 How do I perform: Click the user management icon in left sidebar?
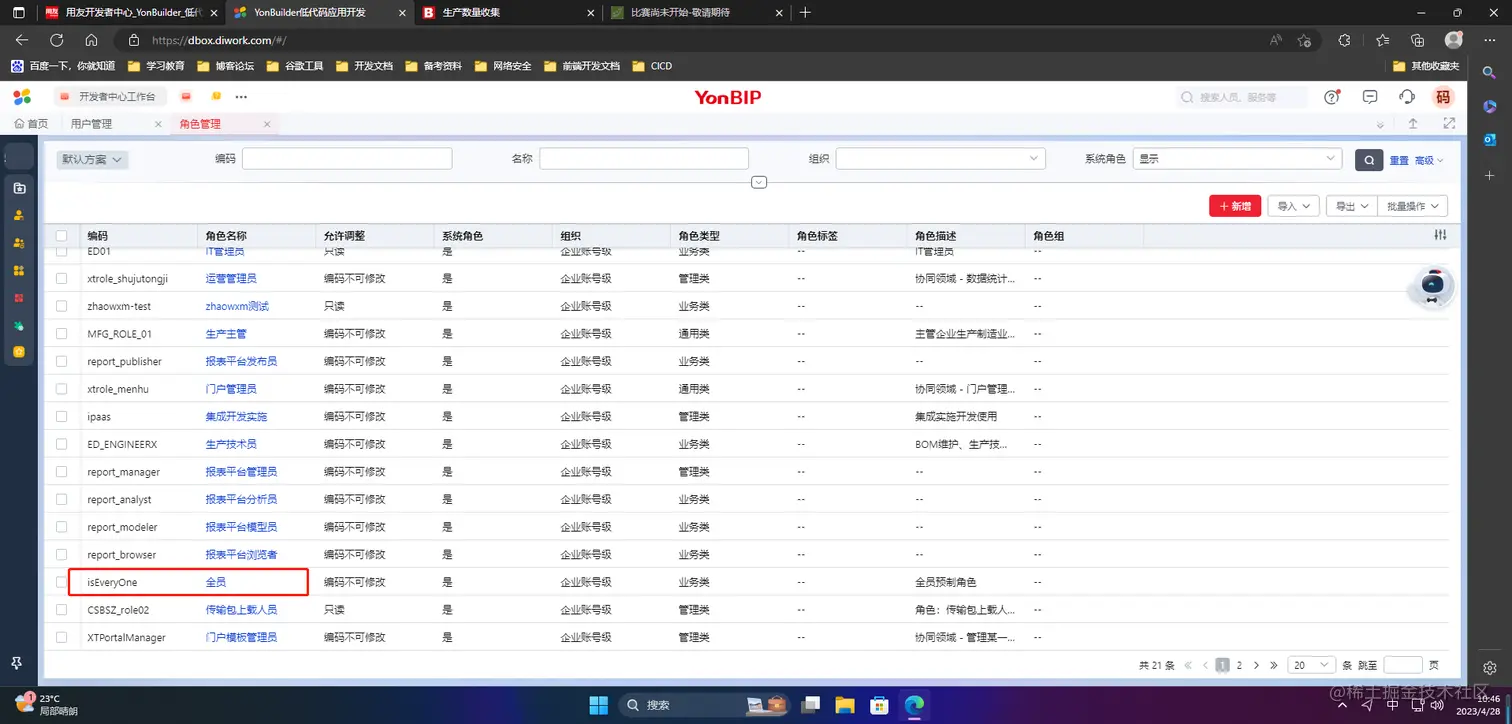[18, 215]
